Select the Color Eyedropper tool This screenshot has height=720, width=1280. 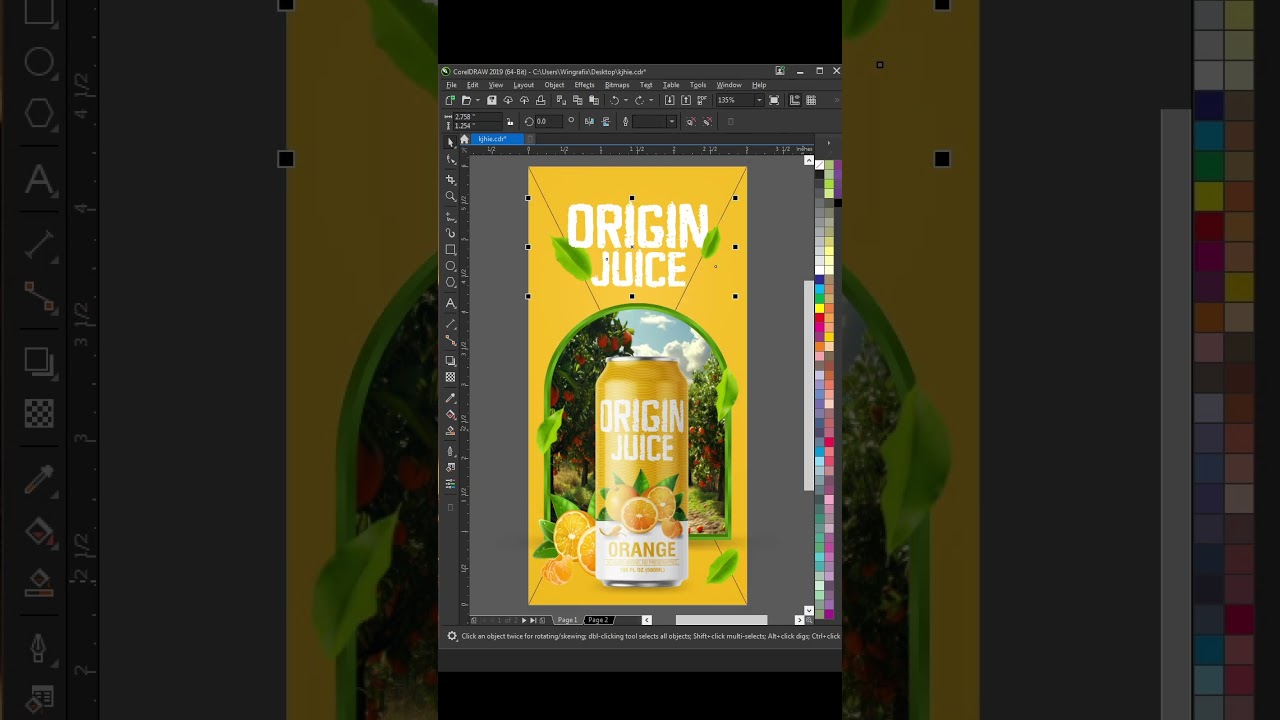pyautogui.click(x=450, y=398)
